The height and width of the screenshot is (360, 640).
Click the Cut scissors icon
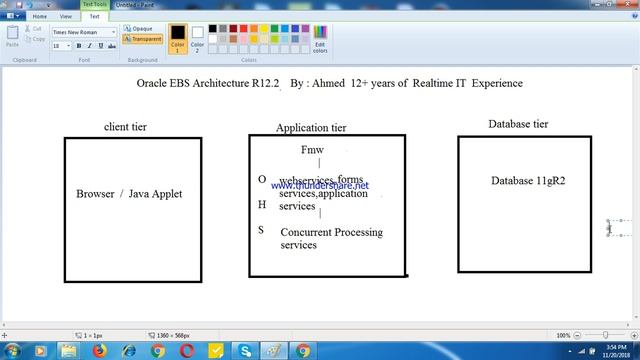28,29
